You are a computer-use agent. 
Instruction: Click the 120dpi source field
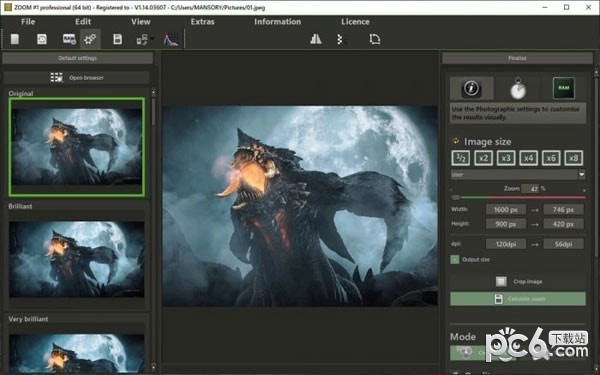point(505,244)
